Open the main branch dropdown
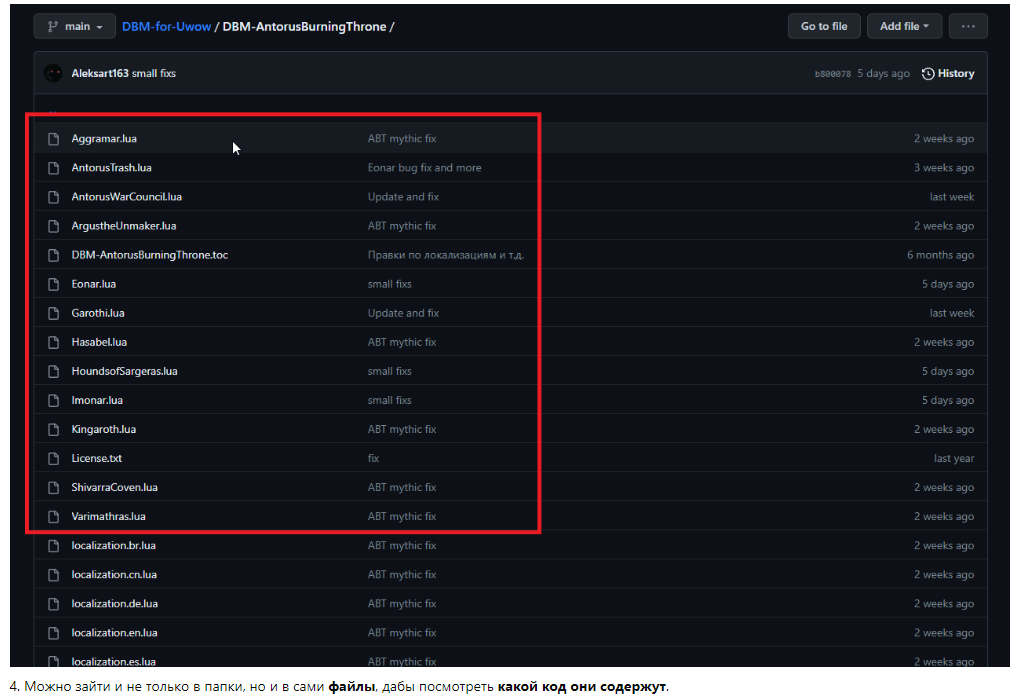 tap(74, 27)
